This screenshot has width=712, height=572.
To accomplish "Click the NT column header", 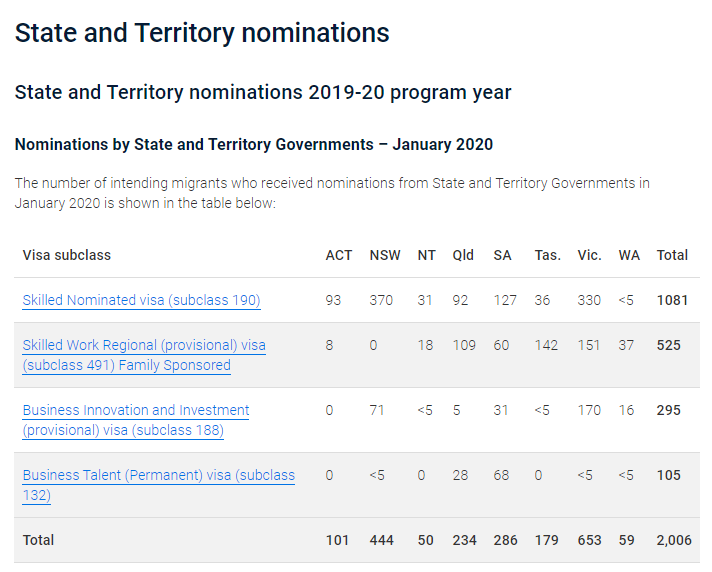I will [426, 255].
